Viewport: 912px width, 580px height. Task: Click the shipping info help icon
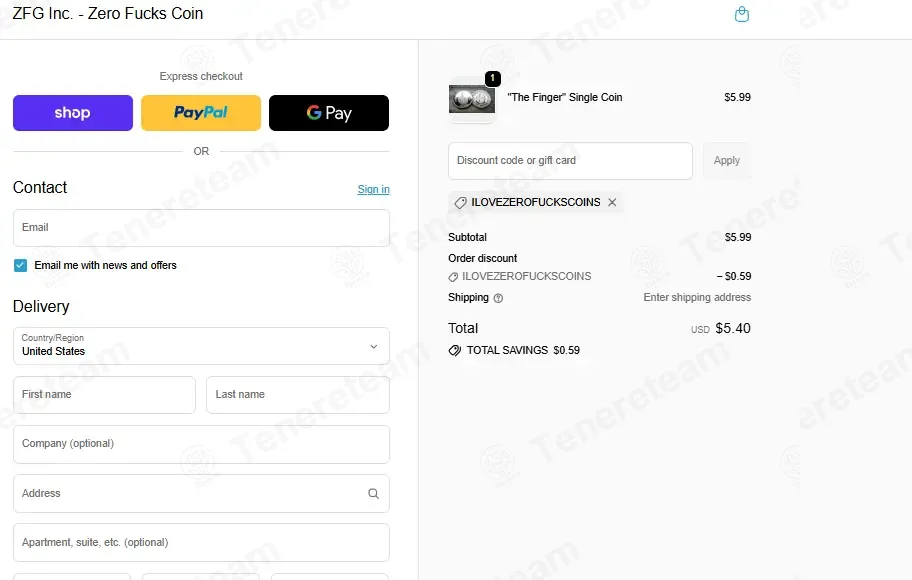[x=498, y=298]
